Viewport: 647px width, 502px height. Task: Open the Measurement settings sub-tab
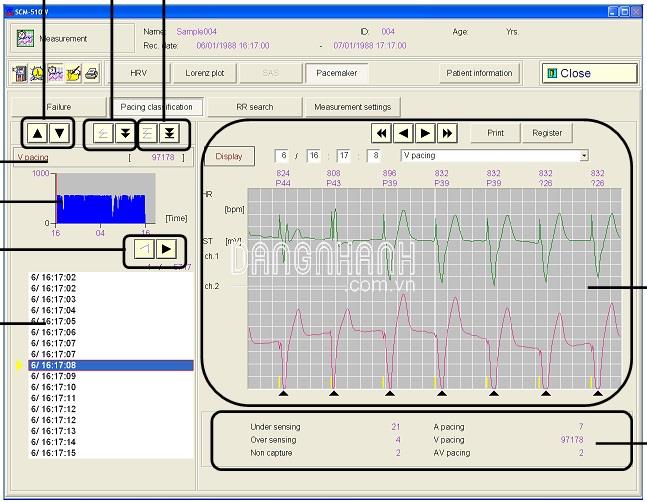coord(352,107)
